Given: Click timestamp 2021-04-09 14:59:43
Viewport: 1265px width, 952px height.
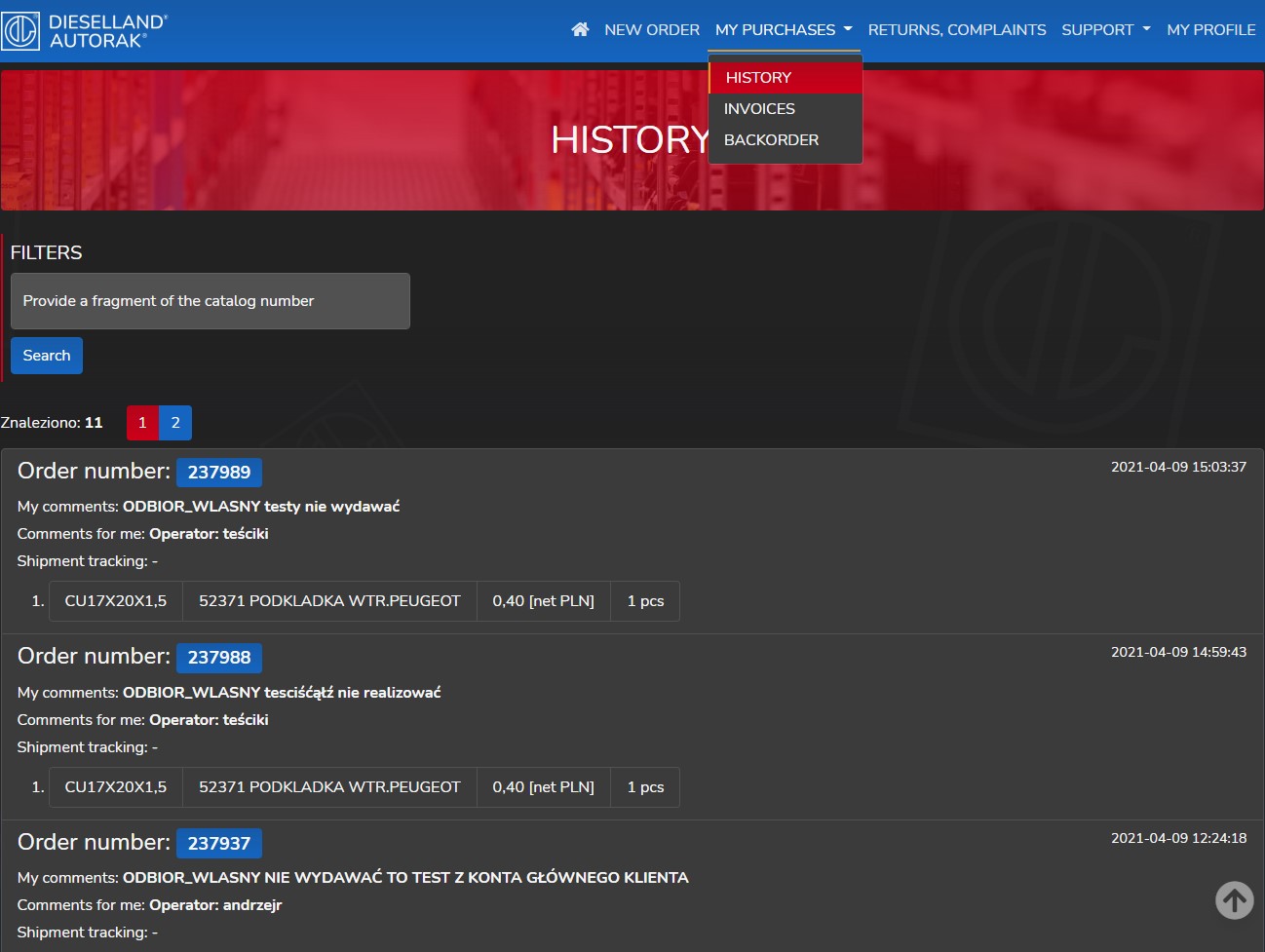Looking at the screenshot, I should click(x=1178, y=652).
